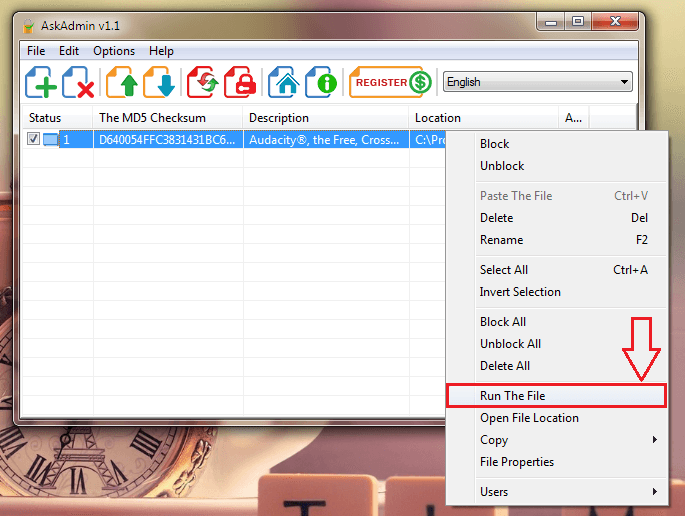Click the green up arrow toolbar icon
This screenshot has height=516, width=685.
tap(122, 83)
